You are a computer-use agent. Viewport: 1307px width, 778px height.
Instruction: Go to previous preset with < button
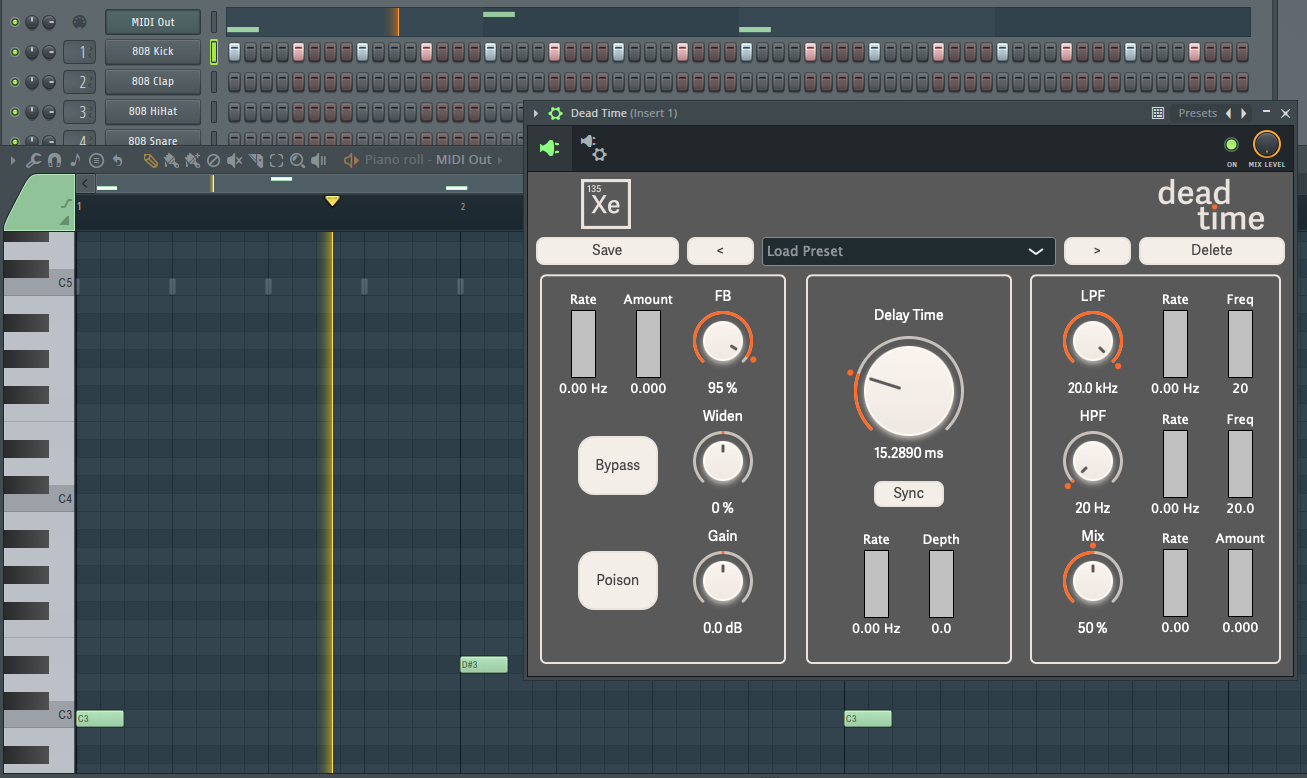click(720, 251)
